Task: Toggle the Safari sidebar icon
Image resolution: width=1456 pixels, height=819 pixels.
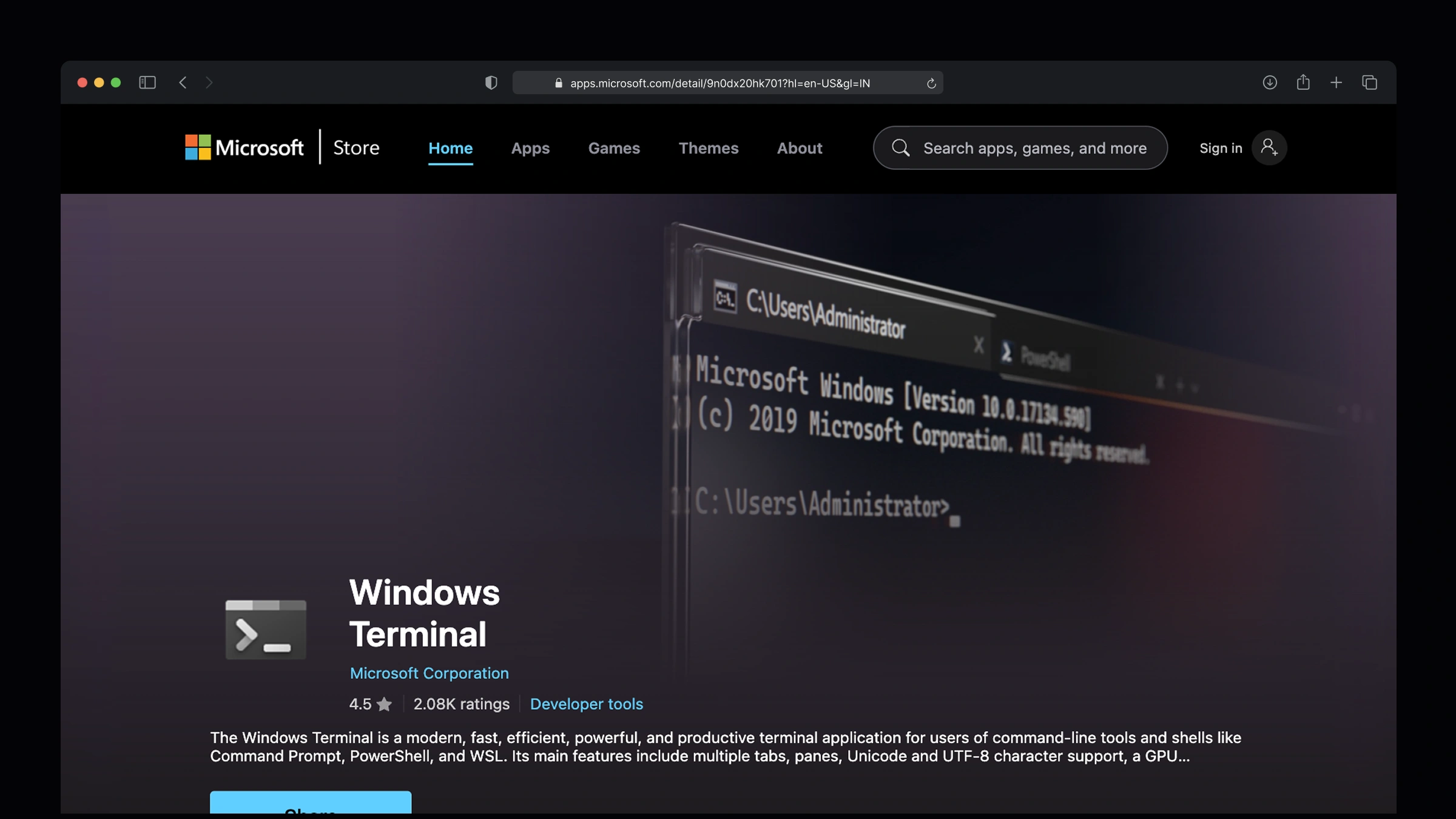Action: pos(147,83)
